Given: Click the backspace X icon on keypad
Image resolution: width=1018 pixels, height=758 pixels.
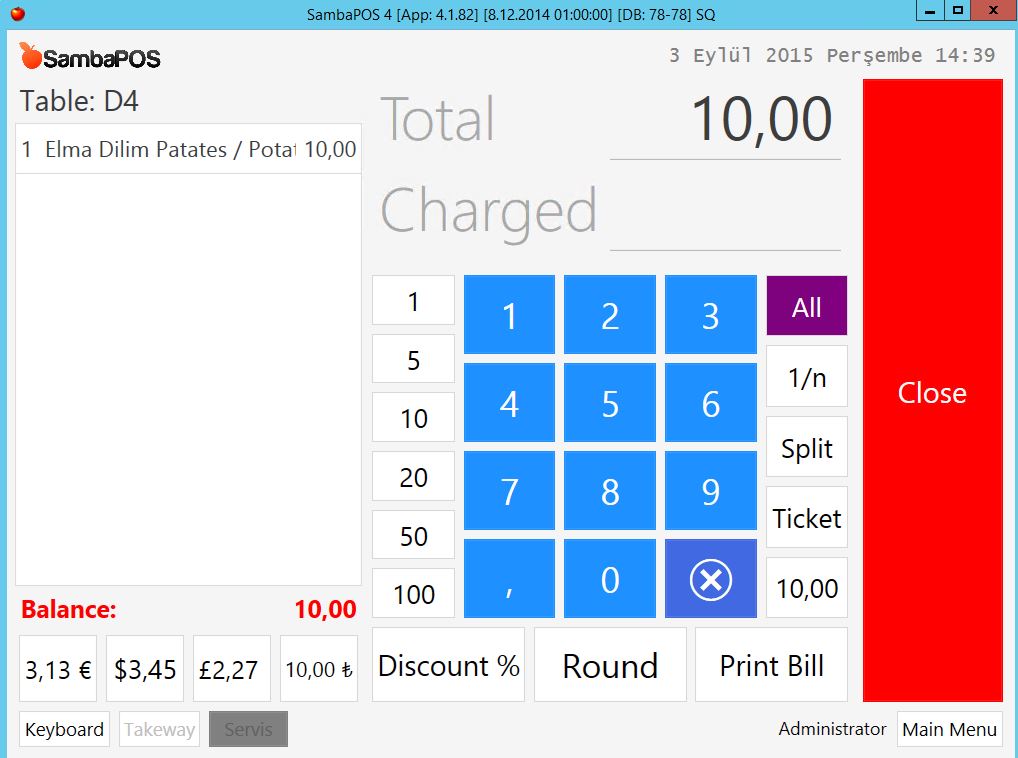Looking at the screenshot, I should (710, 579).
